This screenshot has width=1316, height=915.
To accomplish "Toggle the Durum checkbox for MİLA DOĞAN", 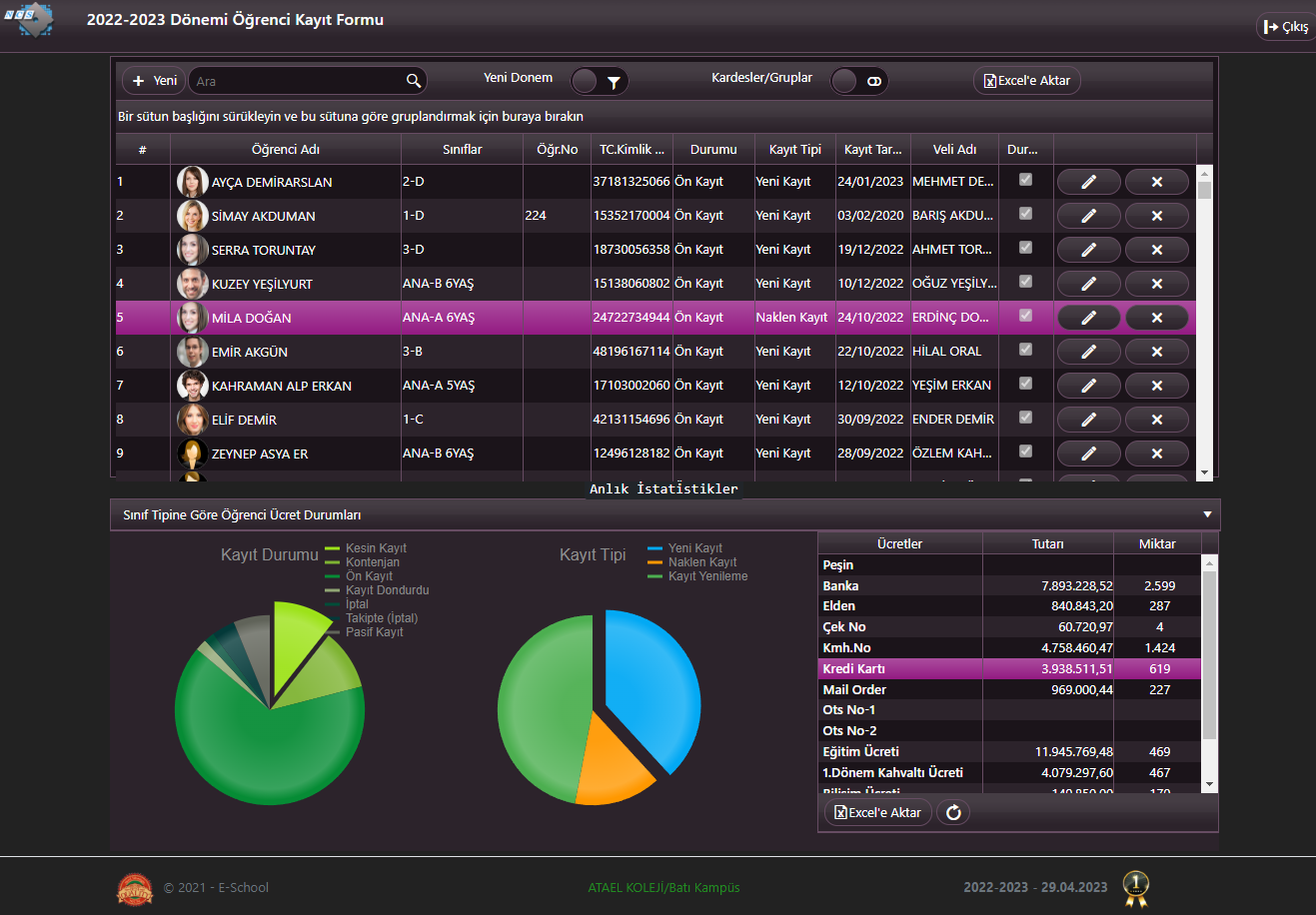I will click(1025, 316).
